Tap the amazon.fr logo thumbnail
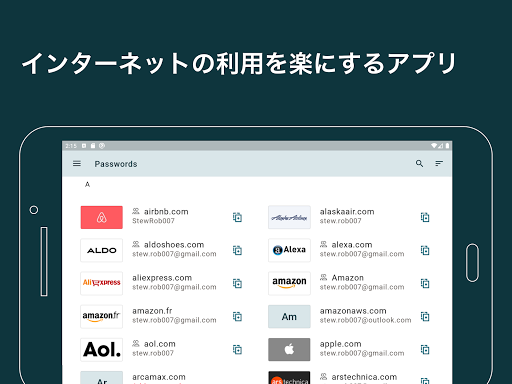Image resolution: width=512 pixels, height=384 pixels. click(102, 316)
